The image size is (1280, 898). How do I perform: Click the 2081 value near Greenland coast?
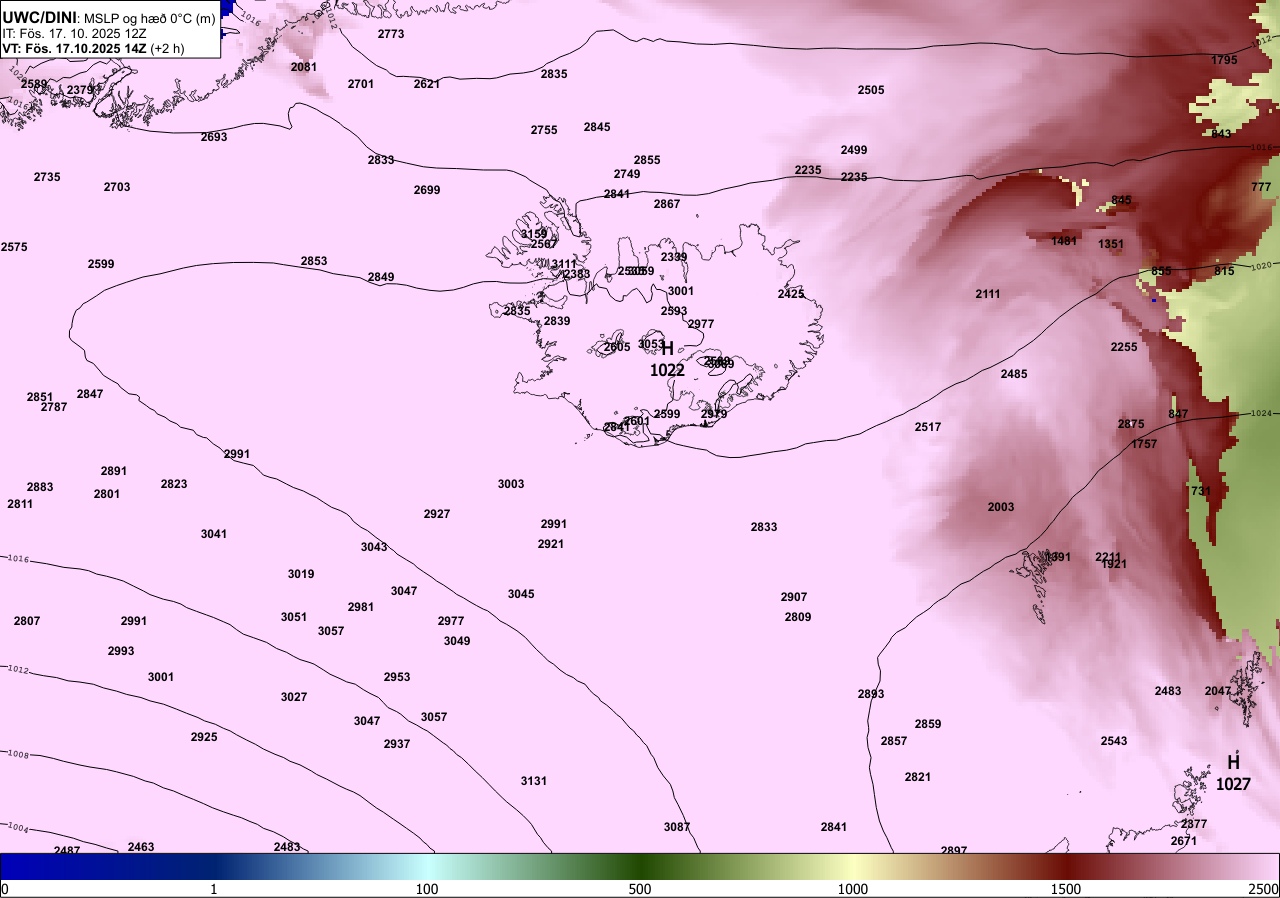[304, 67]
